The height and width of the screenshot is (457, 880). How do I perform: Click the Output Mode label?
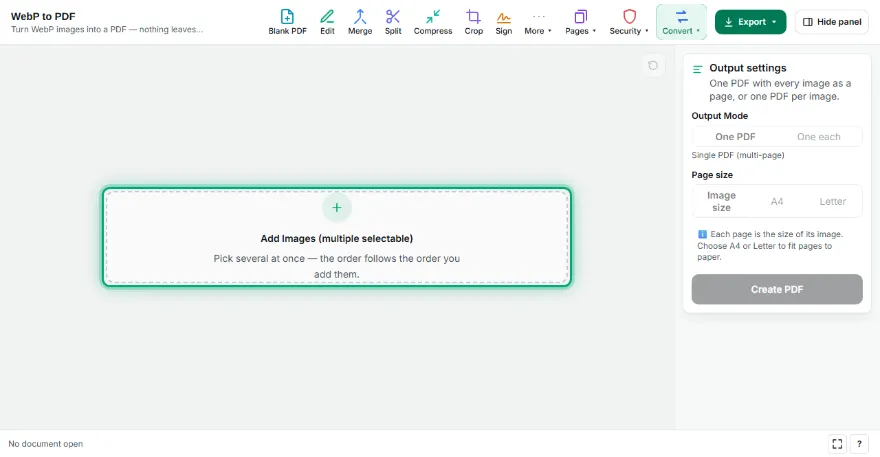(x=719, y=116)
